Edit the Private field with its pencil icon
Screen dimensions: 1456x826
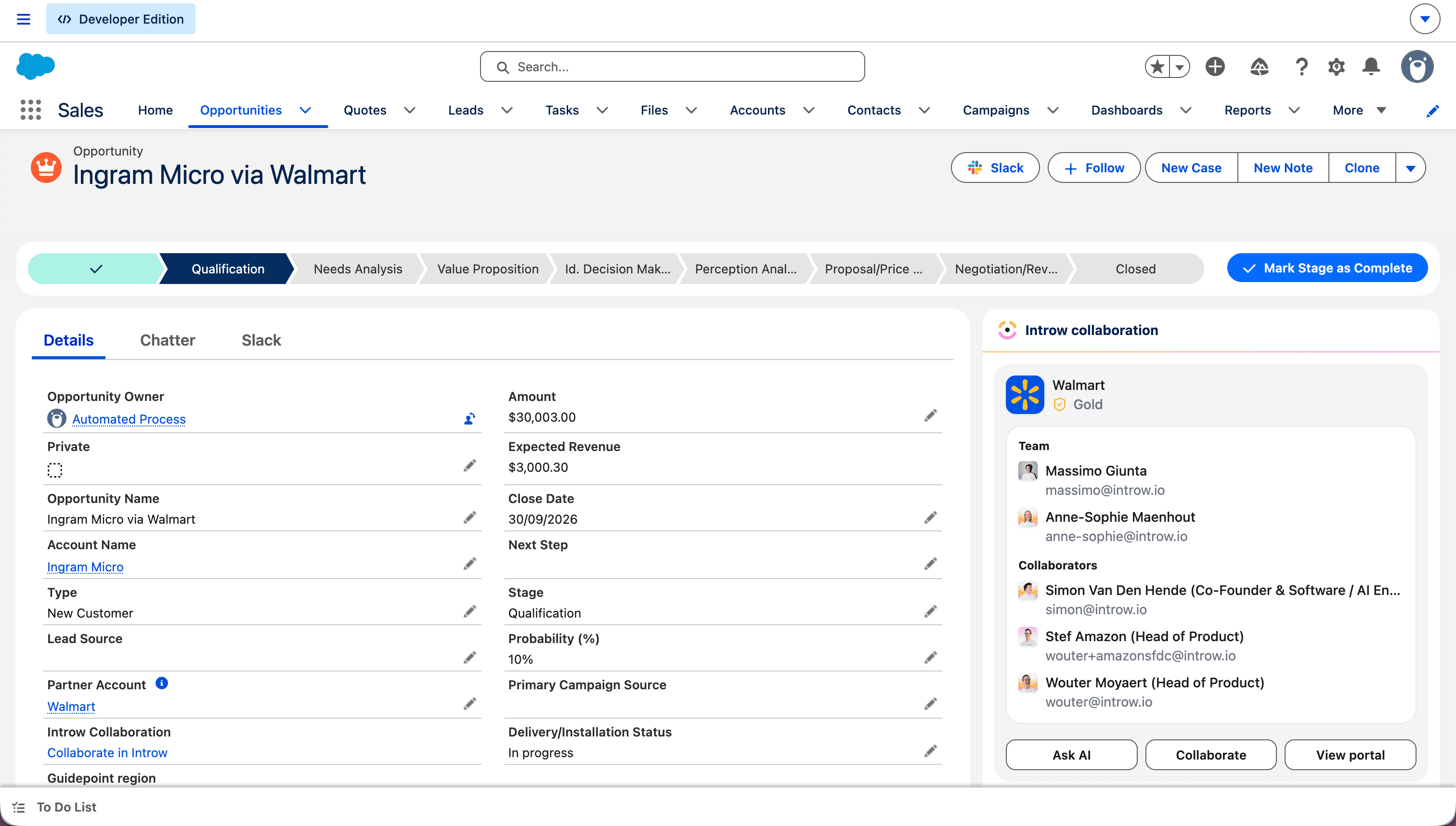coord(470,466)
